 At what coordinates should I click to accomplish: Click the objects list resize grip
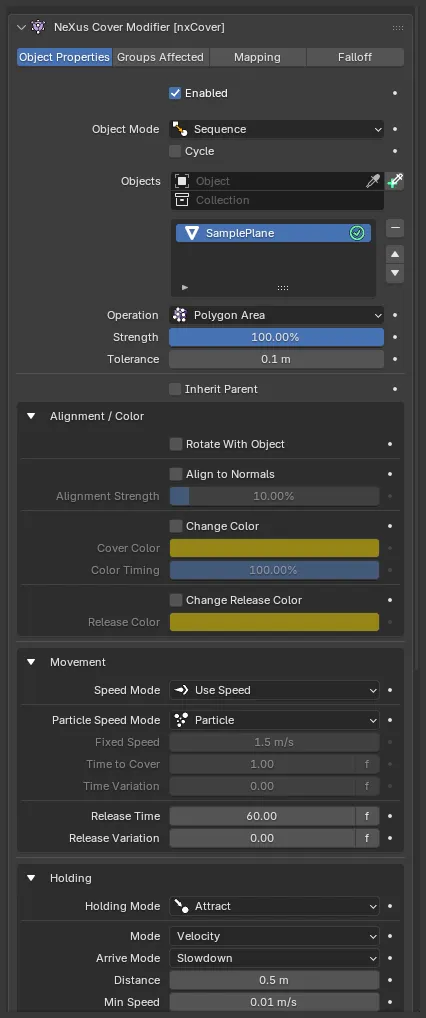282,288
